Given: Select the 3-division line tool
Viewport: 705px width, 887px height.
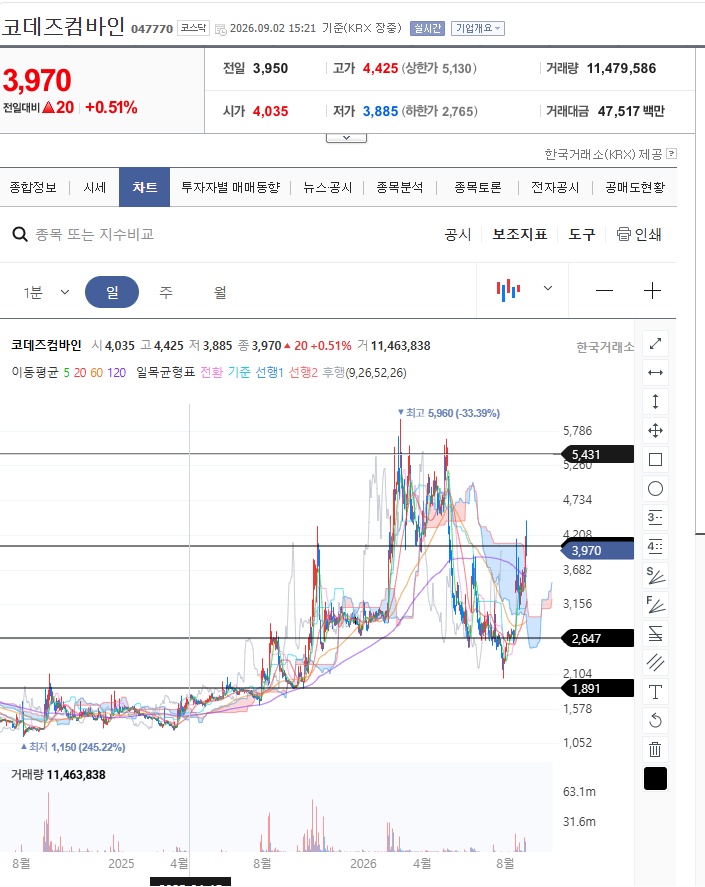Looking at the screenshot, I should (x=655, y=518).
